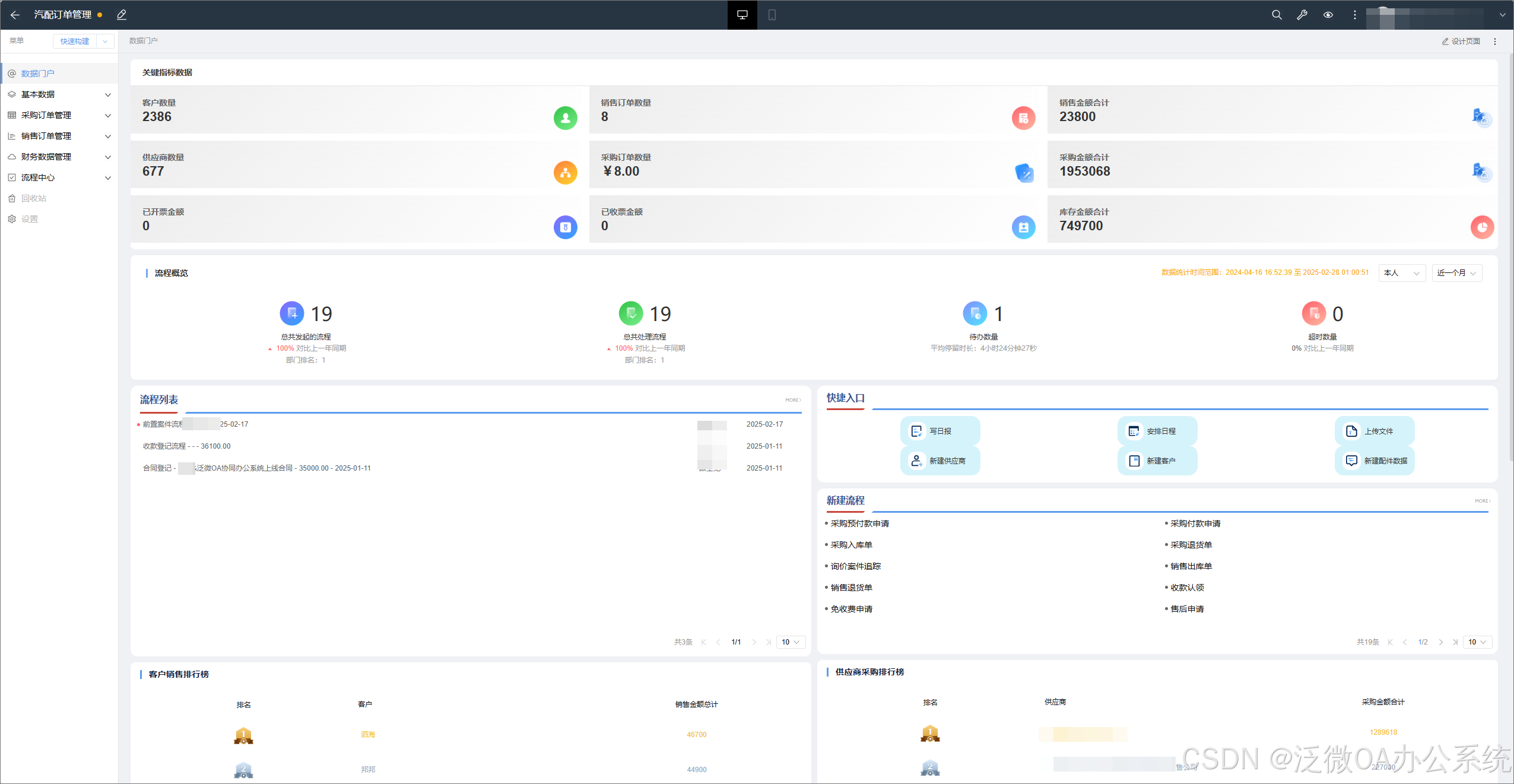
Task: Click the red inventory pie chart icon
Action: pos(1482,227)
